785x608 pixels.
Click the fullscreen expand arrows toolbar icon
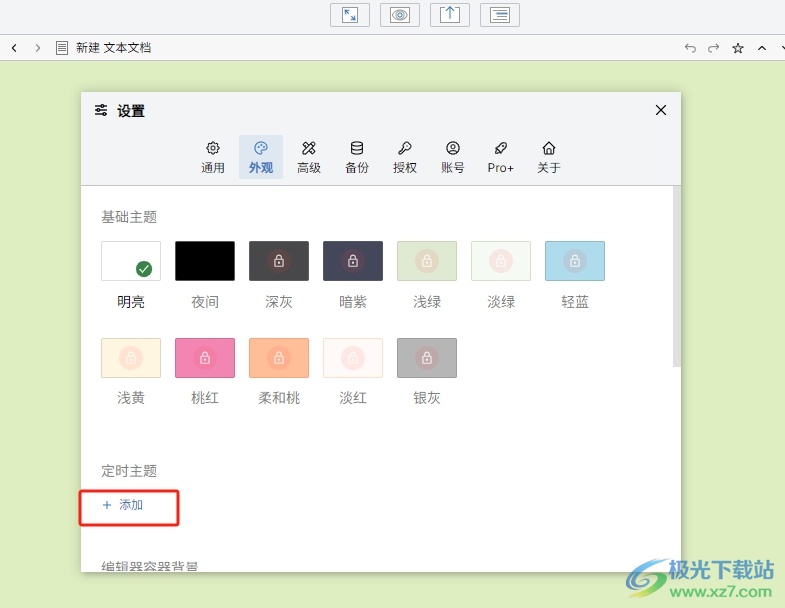click(x=350, y=15)
